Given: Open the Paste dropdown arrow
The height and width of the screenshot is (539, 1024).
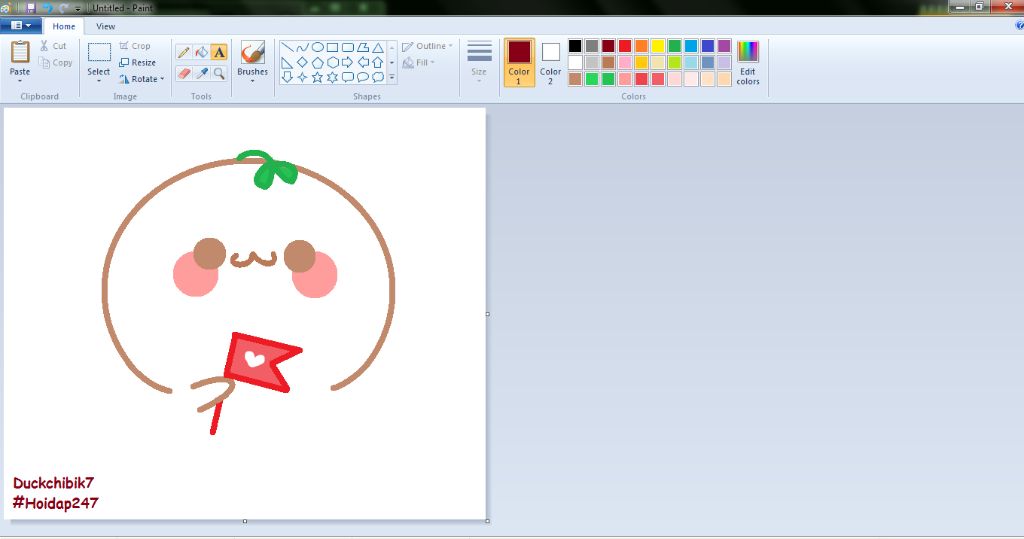Looking at the screenshot, I should point(20,81).
